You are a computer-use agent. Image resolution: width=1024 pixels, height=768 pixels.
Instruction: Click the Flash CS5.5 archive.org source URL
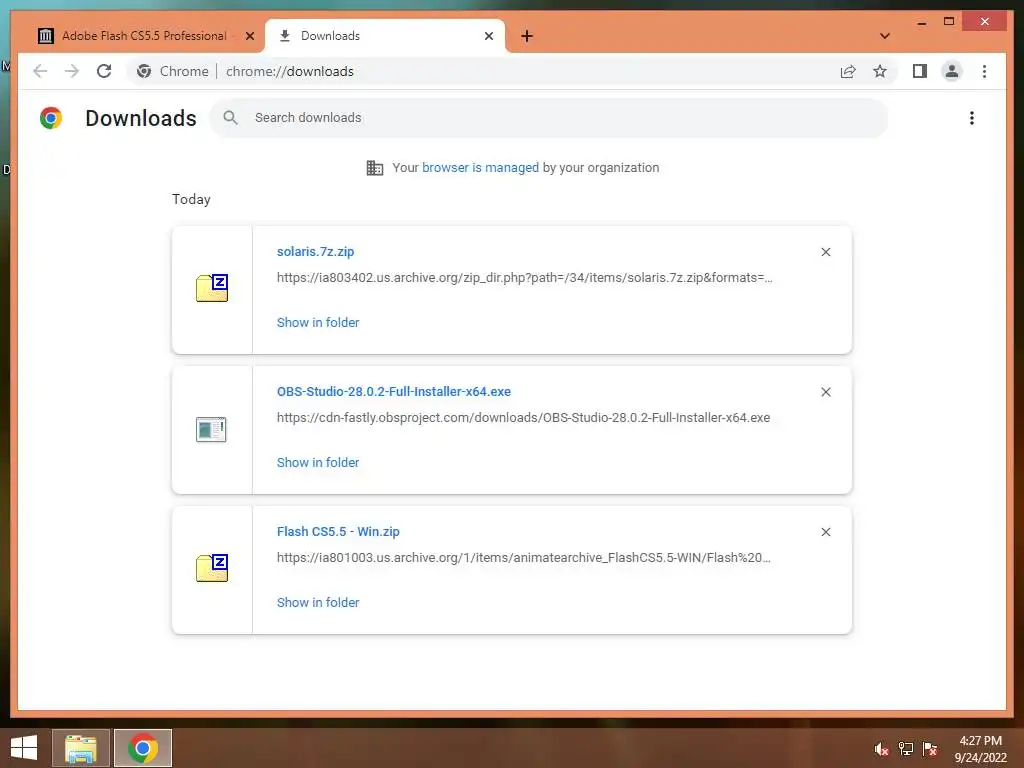point(524,558)
